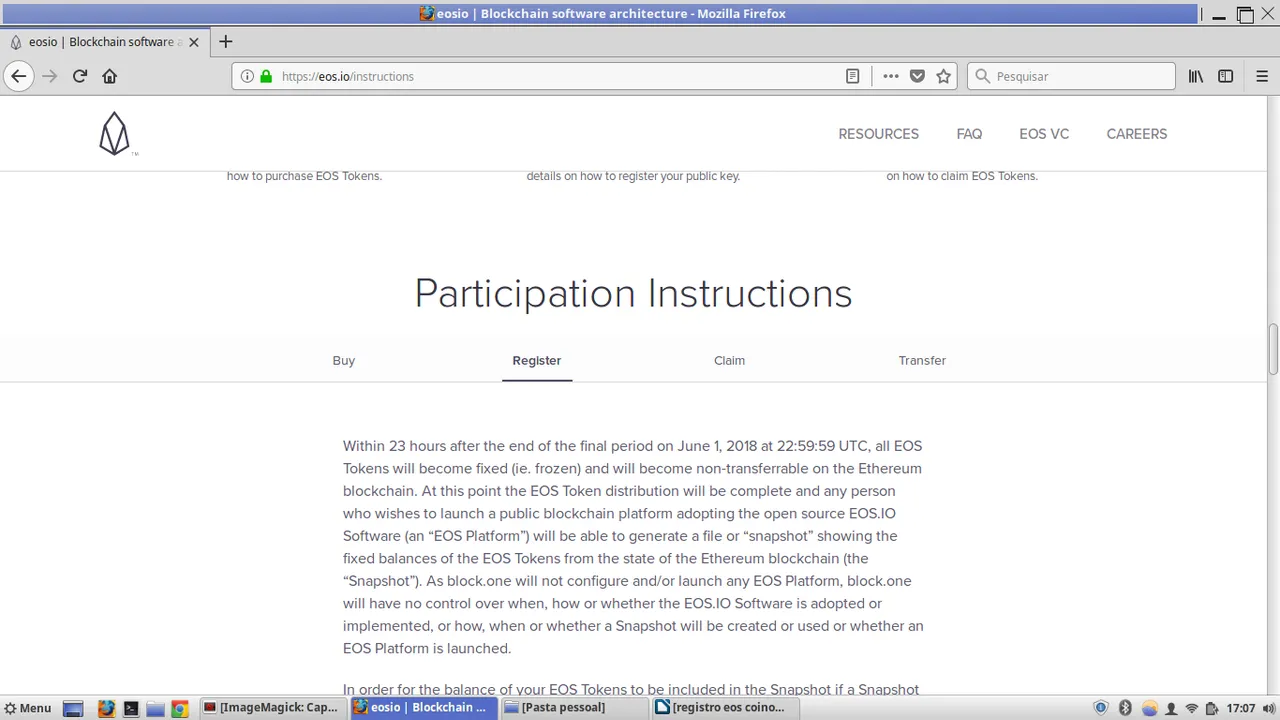Go back to the previous page
This screenshot has height=720, width=1280.
pos(19,76)
